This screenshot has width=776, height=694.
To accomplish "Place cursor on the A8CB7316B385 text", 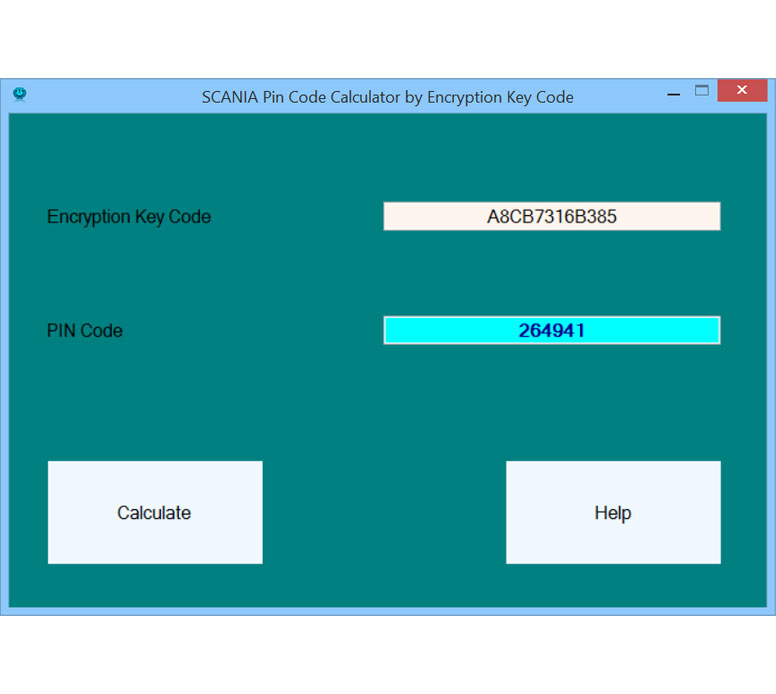I will coord(551,217).
